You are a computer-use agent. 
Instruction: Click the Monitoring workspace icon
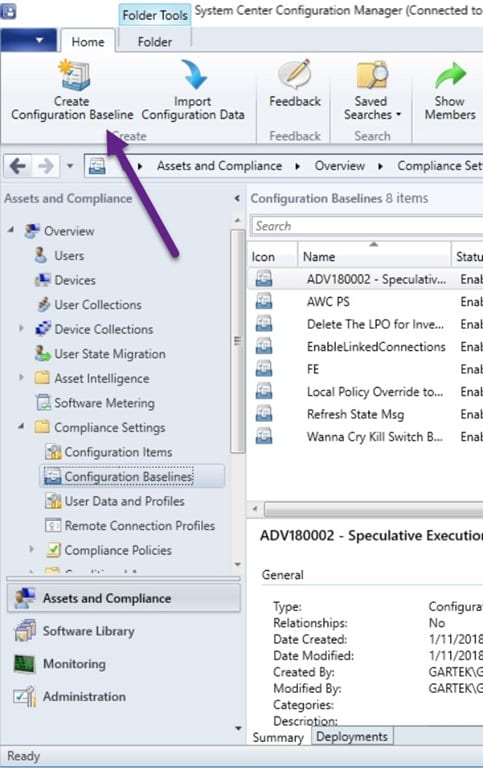pyautogui.click(x=24, y=664)
